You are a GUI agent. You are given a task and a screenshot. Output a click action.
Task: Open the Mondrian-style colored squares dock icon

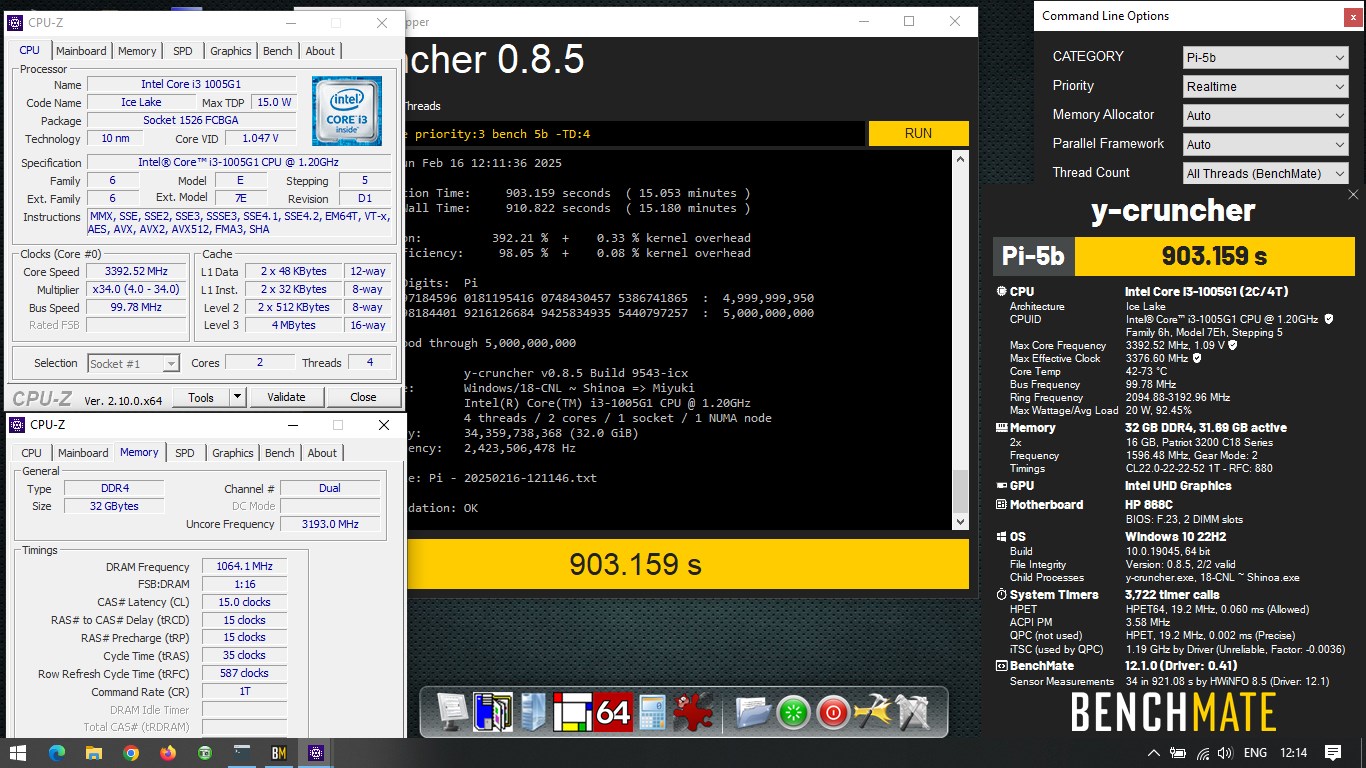tap(573, 712)
